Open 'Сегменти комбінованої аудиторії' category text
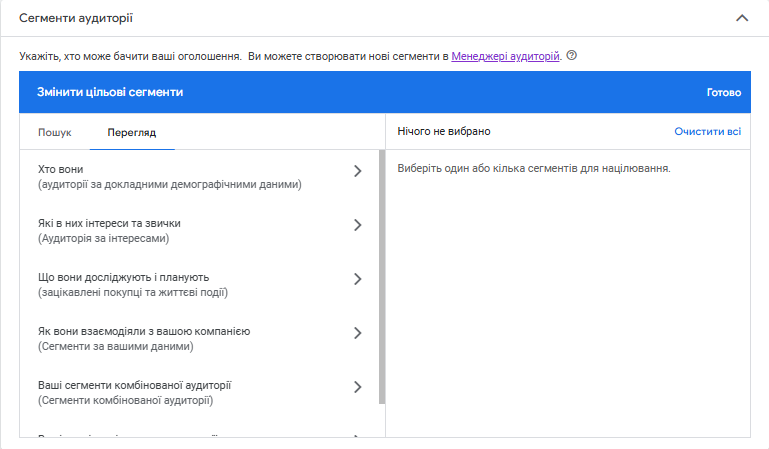This screenshot has height=449, width=769. pos(126,401)
